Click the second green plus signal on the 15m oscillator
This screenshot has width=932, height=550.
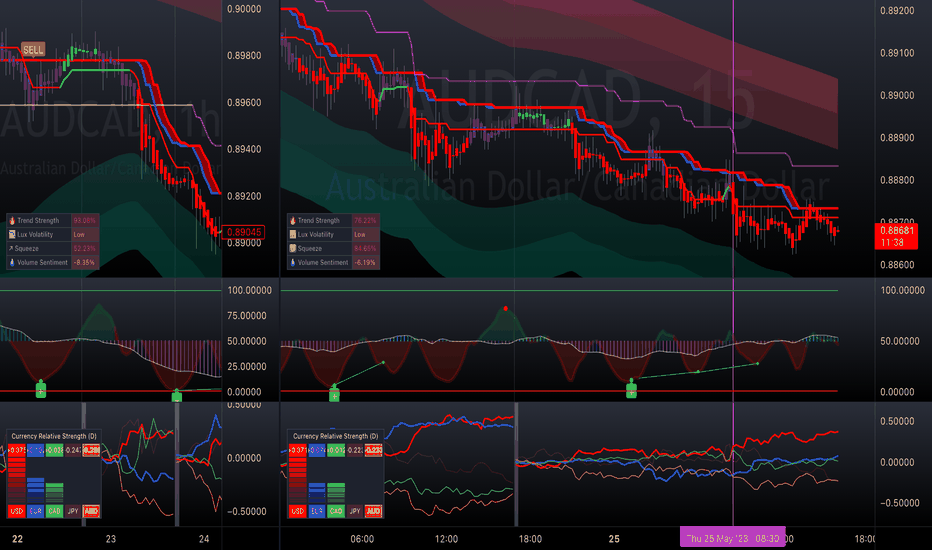631,389
